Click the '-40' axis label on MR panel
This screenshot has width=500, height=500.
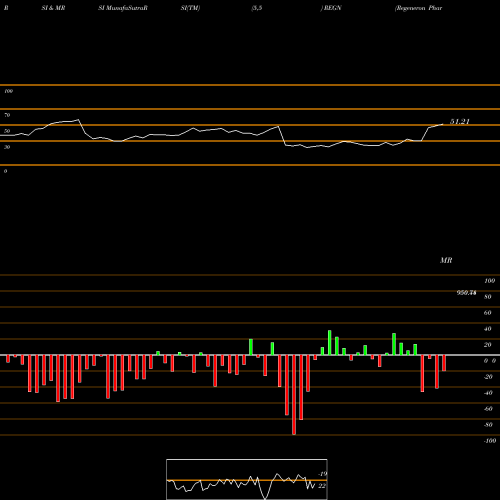pos(488,393)
